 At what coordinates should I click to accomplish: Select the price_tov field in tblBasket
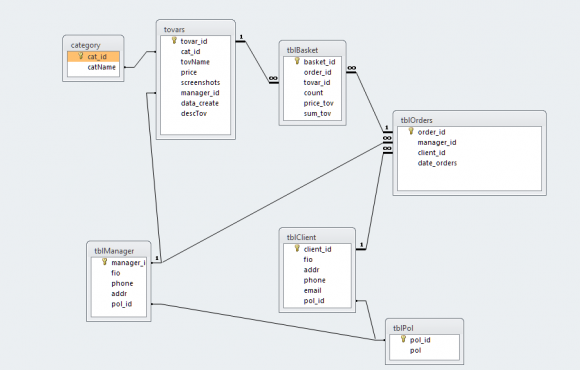point(313,103)
